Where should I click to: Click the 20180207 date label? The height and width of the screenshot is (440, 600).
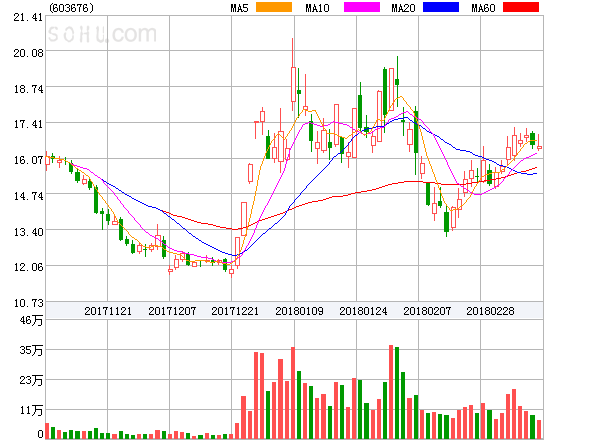pos(427,311)
